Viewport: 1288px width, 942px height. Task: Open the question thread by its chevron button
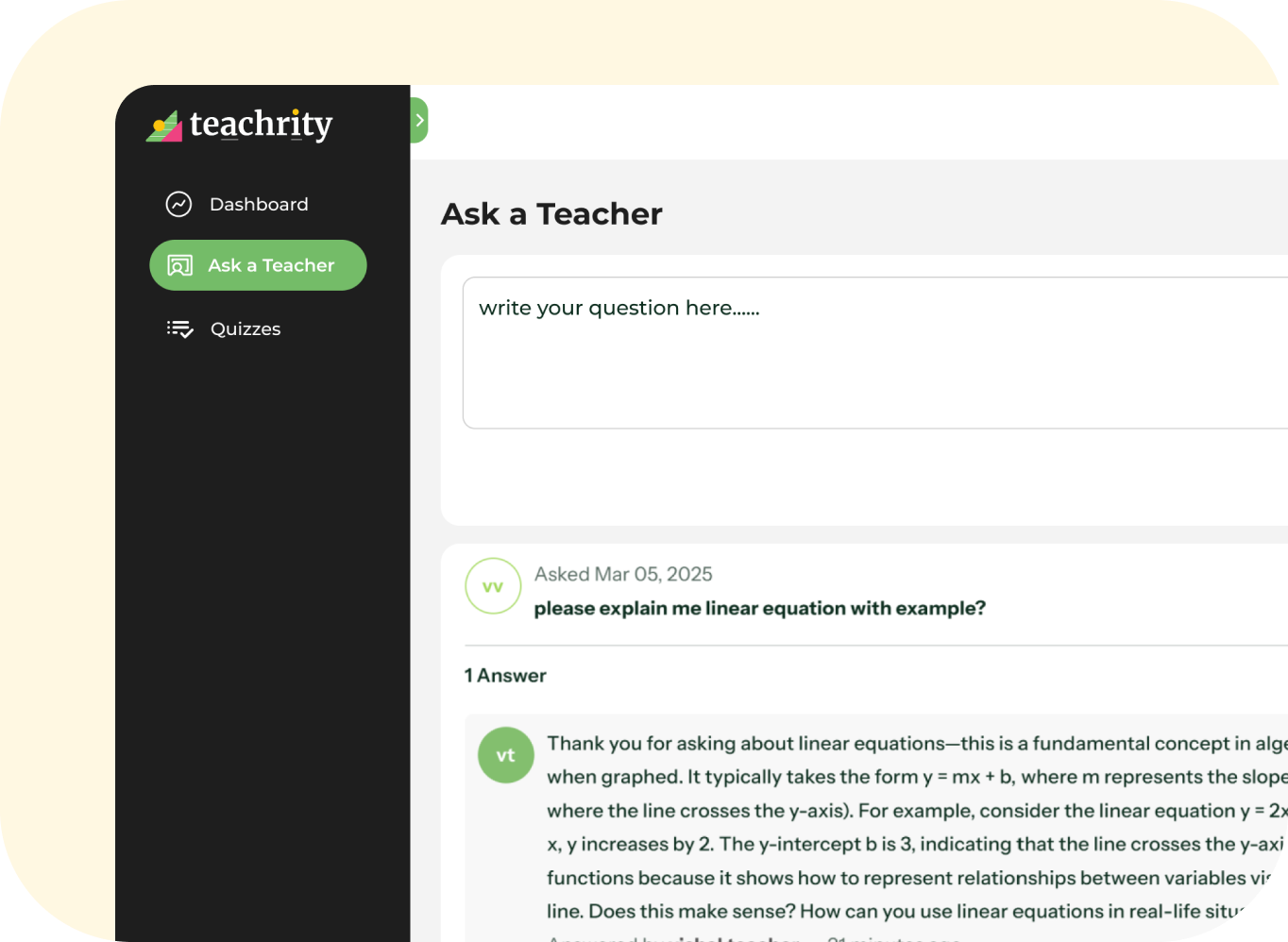click(x=418, y=120)
